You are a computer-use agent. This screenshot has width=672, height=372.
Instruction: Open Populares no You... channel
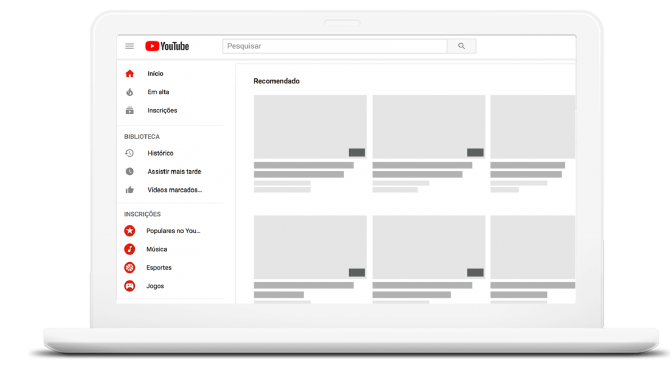[174, 231]
